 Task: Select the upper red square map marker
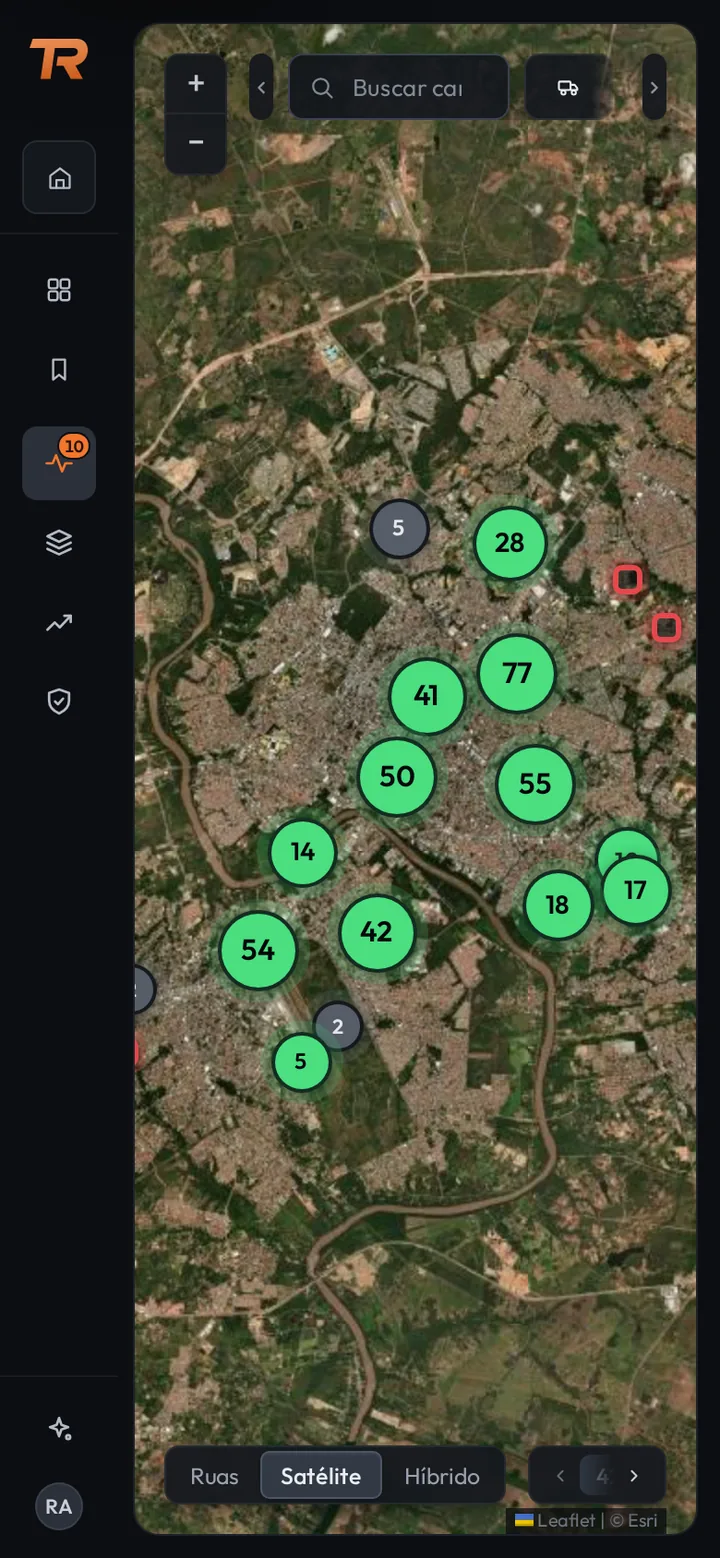(627, 579)
